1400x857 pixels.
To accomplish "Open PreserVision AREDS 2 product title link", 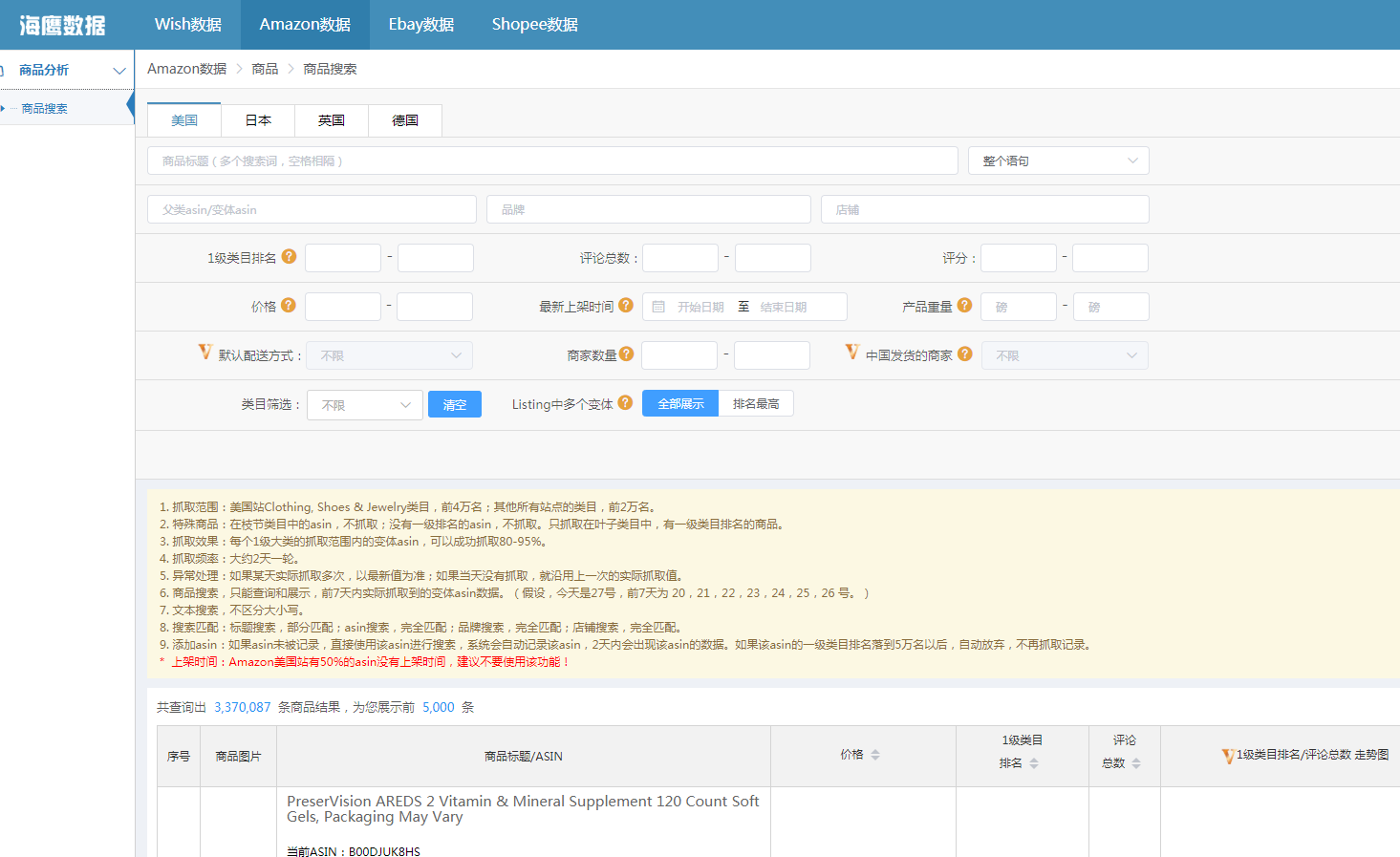I will tap(523, 808).
